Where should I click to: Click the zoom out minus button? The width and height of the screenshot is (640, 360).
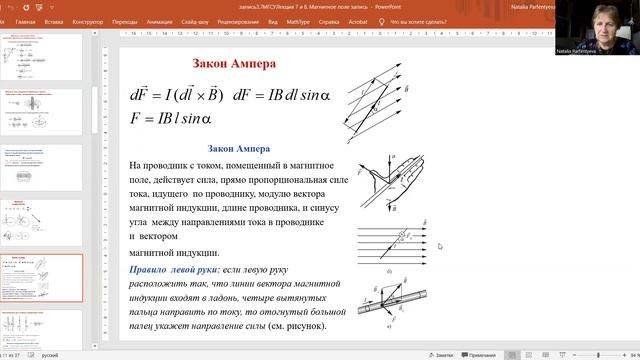[574, 356]
